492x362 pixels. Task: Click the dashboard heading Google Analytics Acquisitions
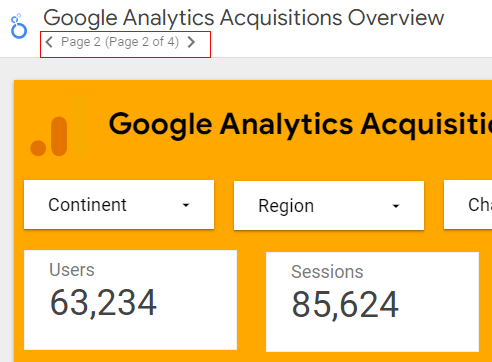300,125
